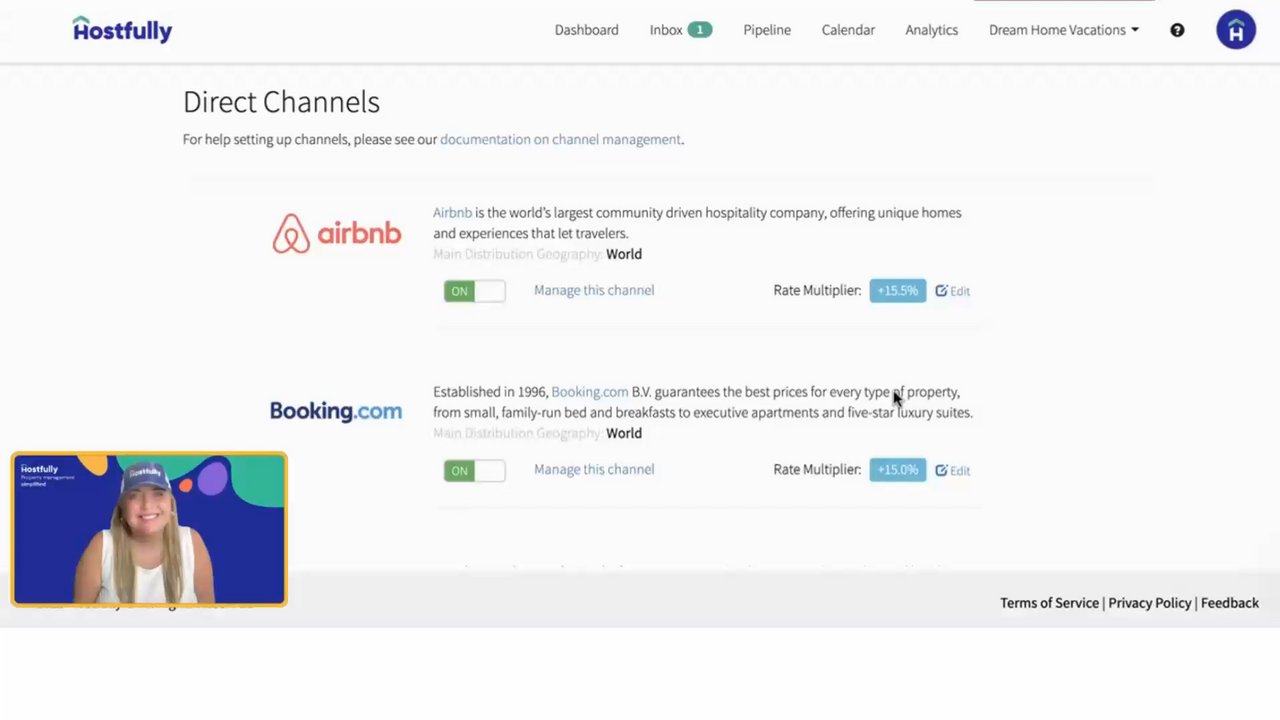1280x720 pixels.
Task: Toggle the Booking.com channel ON switch
Action: (475, 471)
